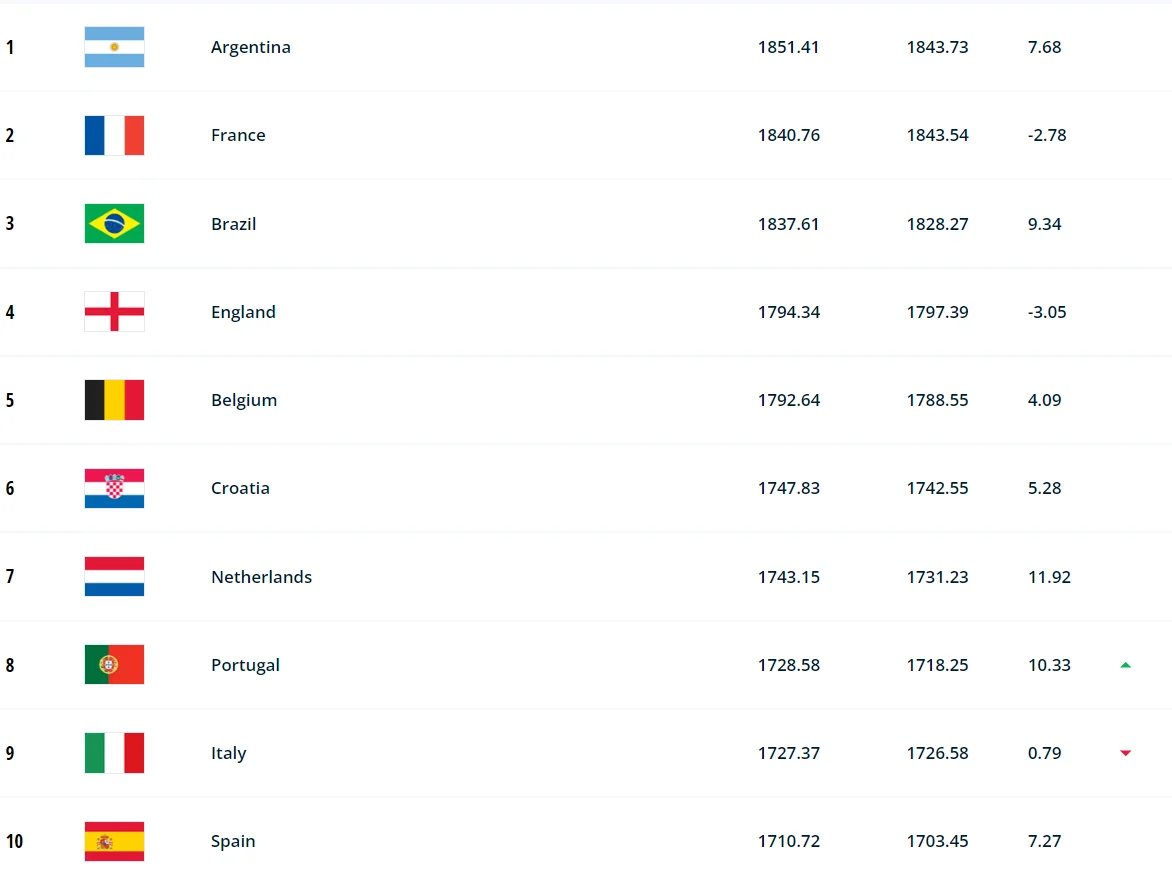Open the Netherlands team name link

(x=261, y=577)
